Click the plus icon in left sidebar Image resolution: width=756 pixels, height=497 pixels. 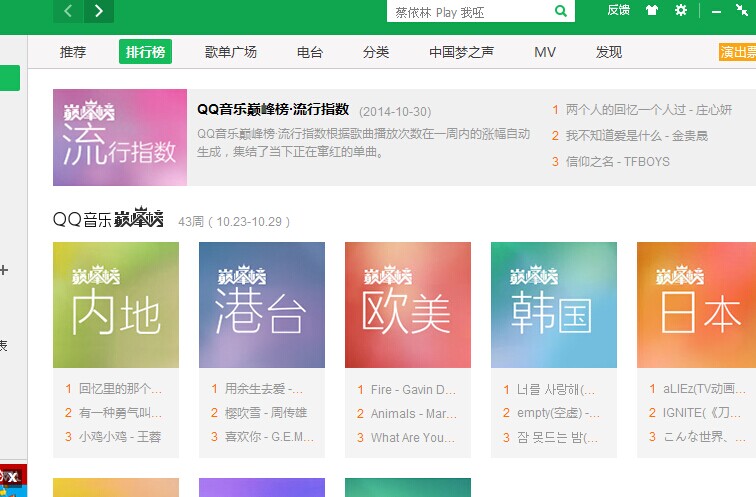(4, 270)
